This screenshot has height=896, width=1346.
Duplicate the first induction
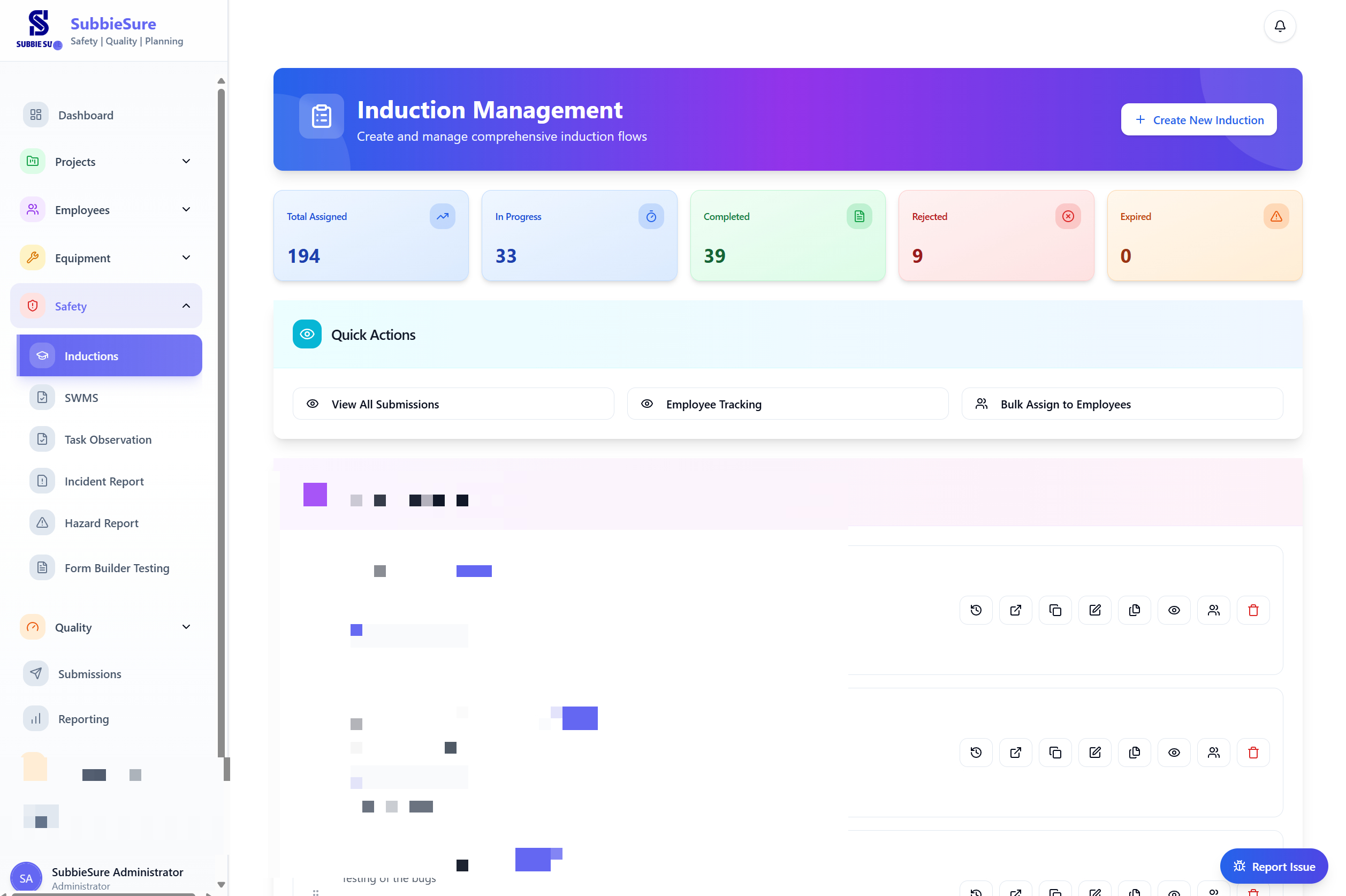(x=1055, y=610)
